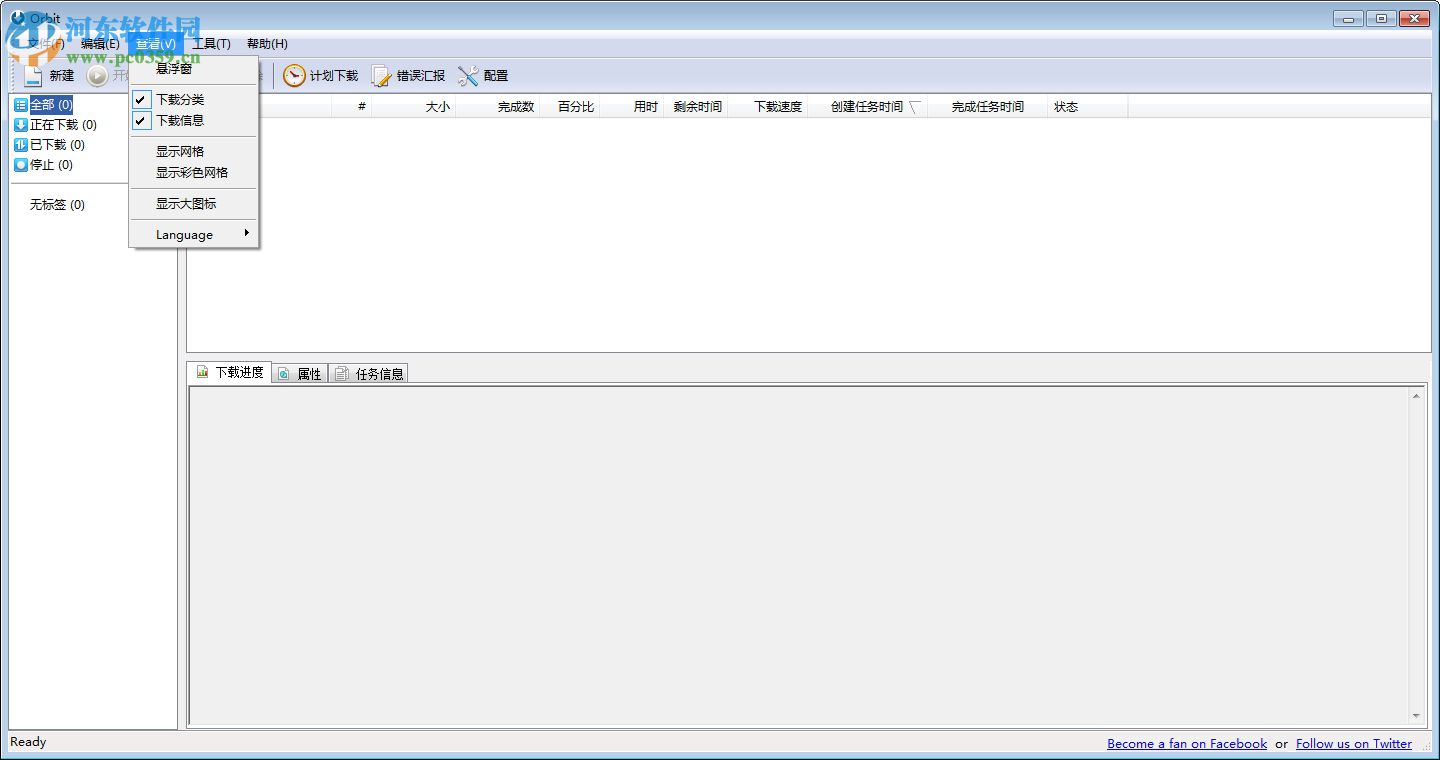Uncheck 下载分类 in the view menu
This screenshot has height=760, width=1440.
pos(180,99)
